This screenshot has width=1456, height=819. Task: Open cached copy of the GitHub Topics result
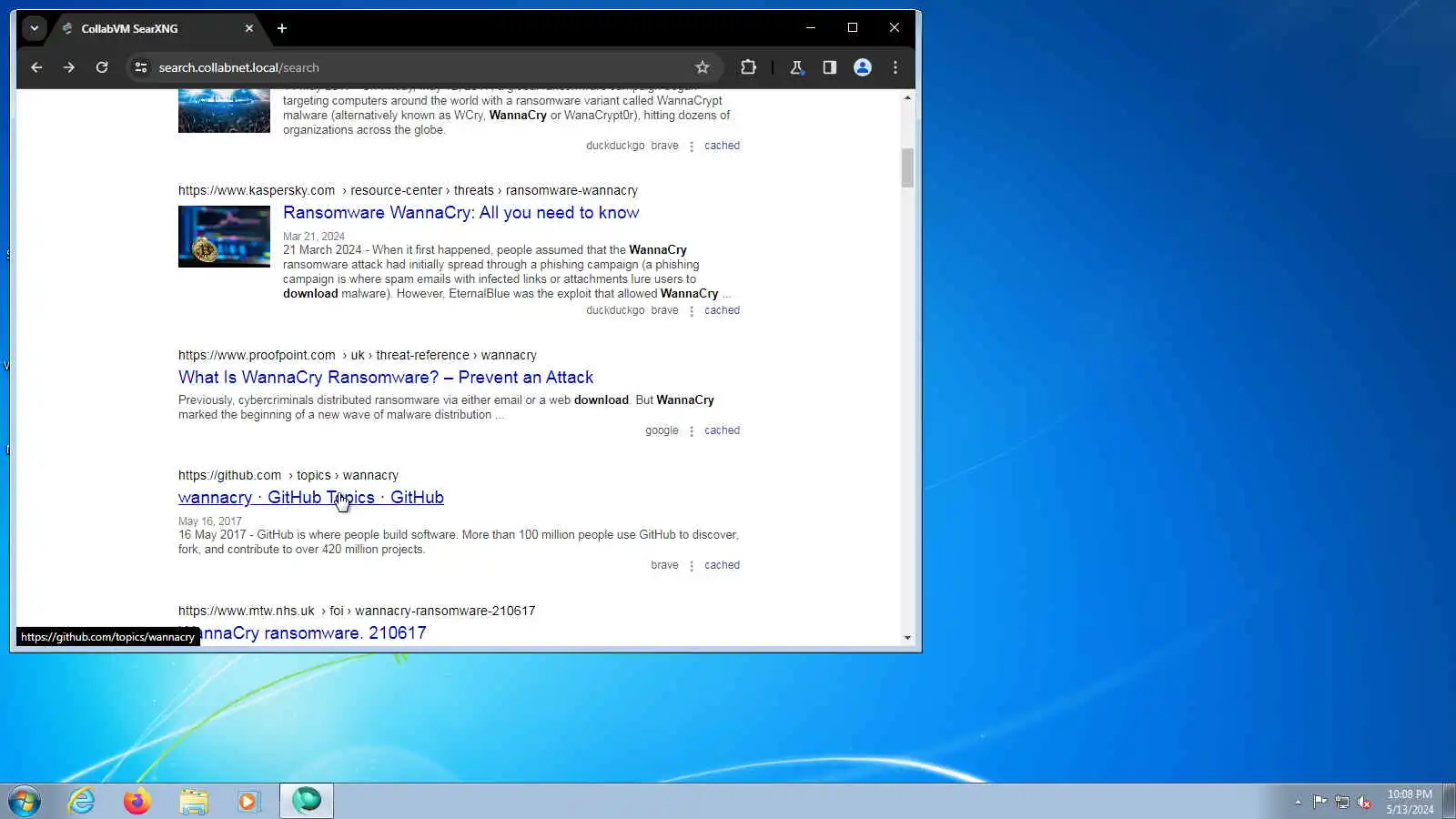[x=722, y=565]
